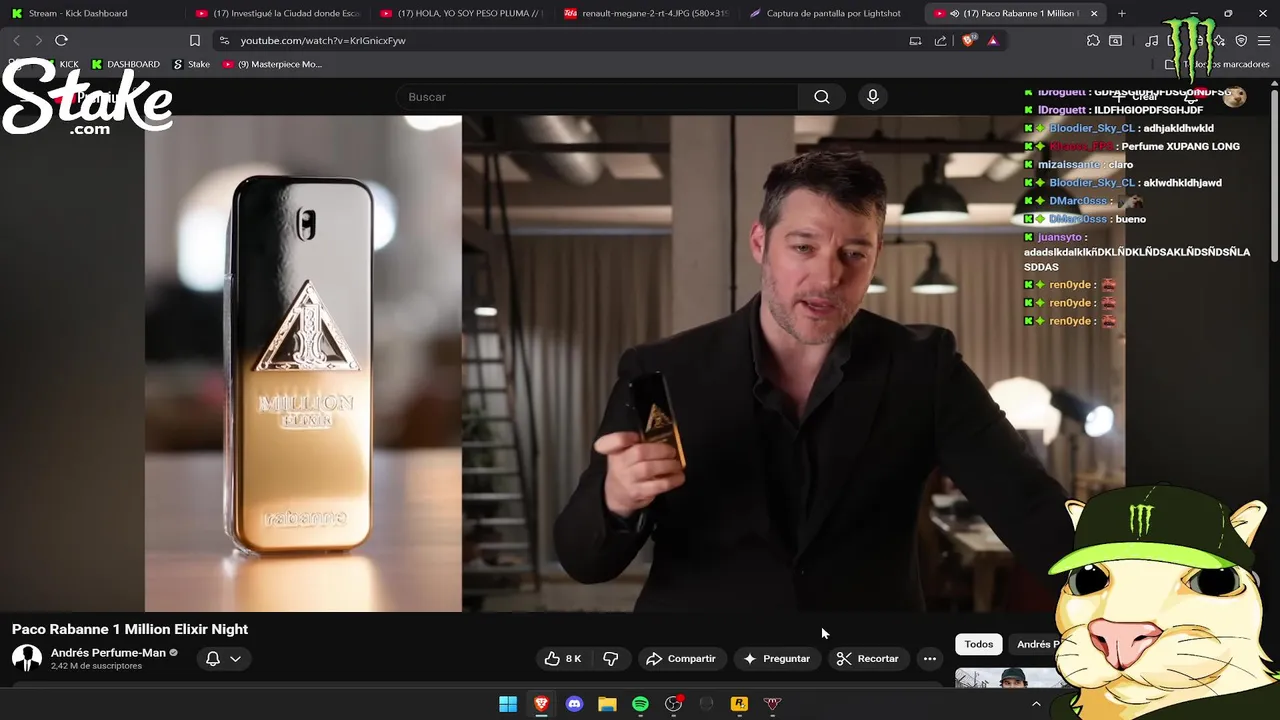Click Preguntar button

[776, 658]
